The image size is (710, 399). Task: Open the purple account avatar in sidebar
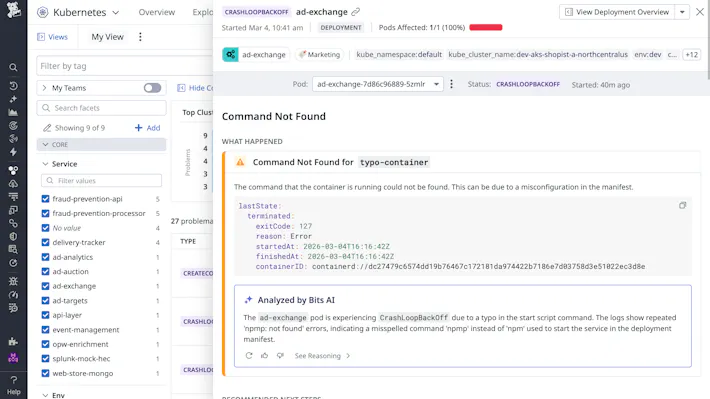coord(13,358)
